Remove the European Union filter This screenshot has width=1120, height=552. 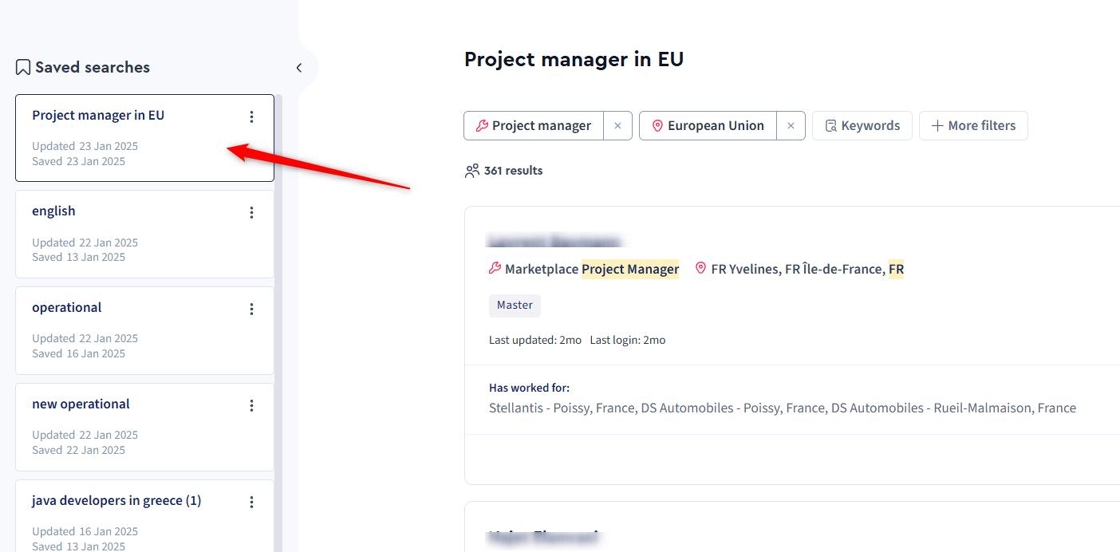tap(790, 126)
